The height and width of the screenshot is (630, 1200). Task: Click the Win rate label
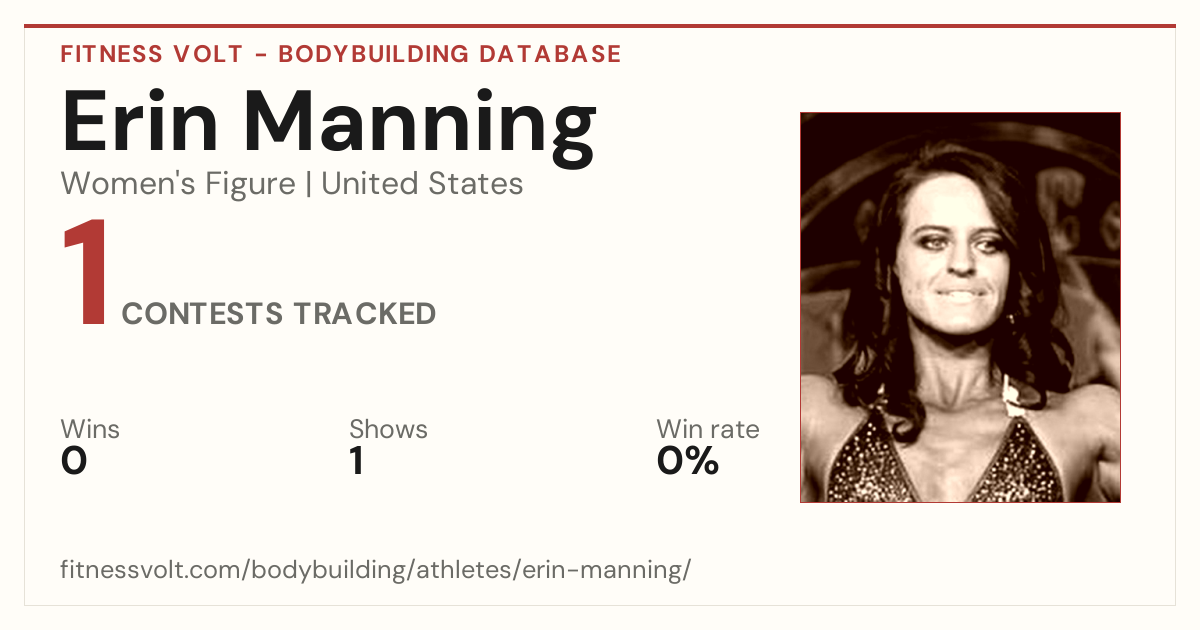[707, 430]
